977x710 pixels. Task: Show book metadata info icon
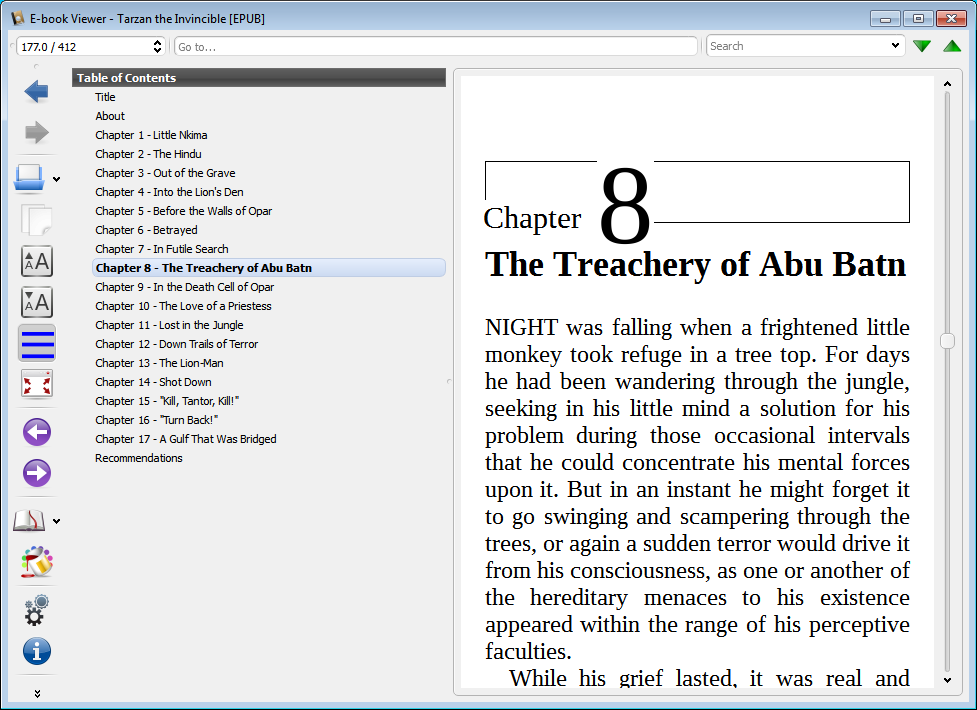point(37,651)
